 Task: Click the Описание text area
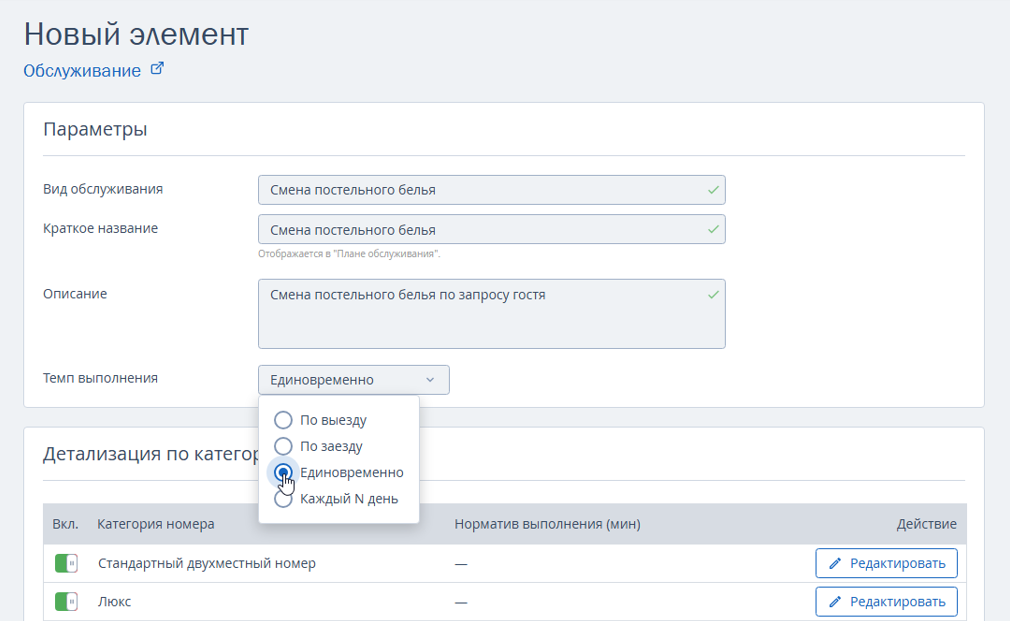point(491,314)
